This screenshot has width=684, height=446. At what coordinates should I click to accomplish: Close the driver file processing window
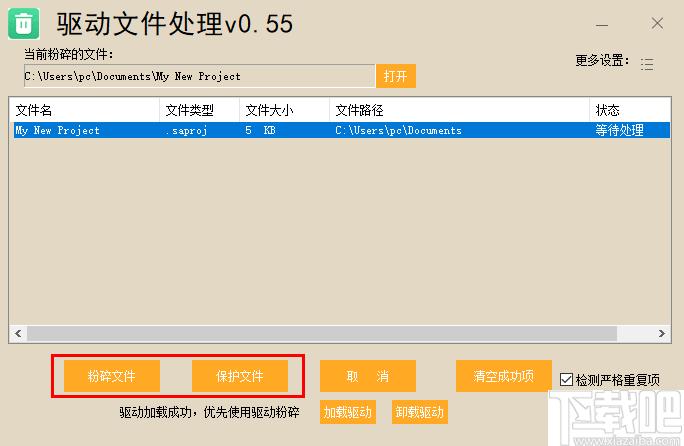coord(657,23)
